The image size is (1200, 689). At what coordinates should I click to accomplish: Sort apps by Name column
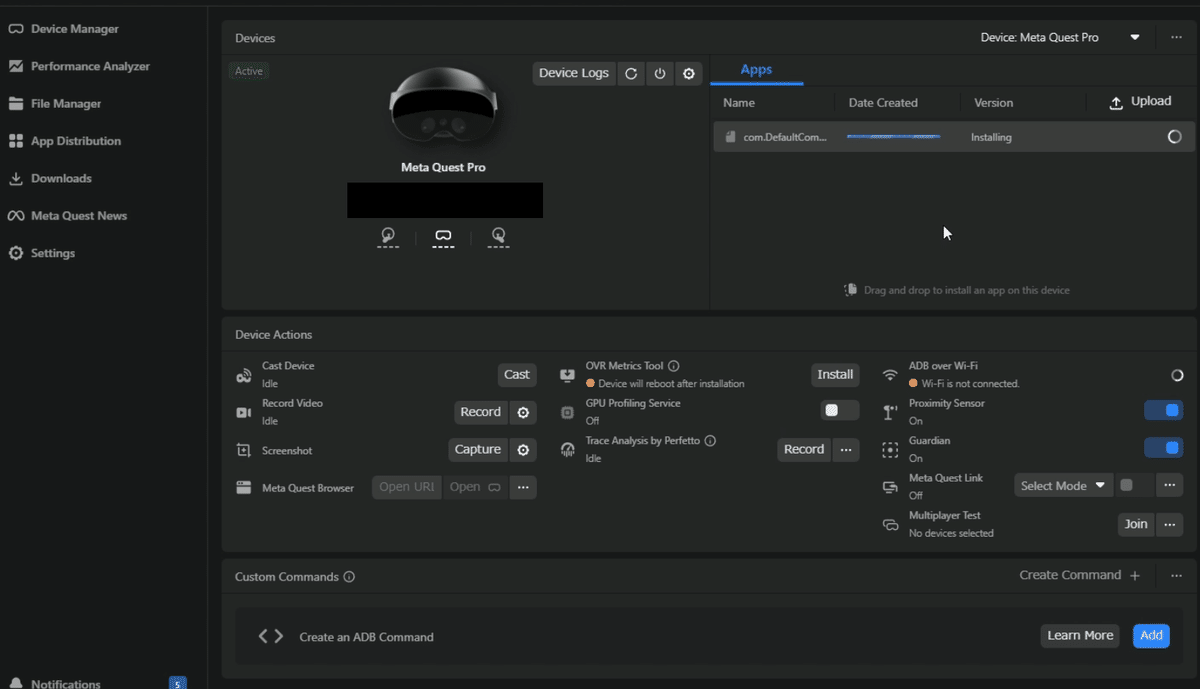pos(739,103)
